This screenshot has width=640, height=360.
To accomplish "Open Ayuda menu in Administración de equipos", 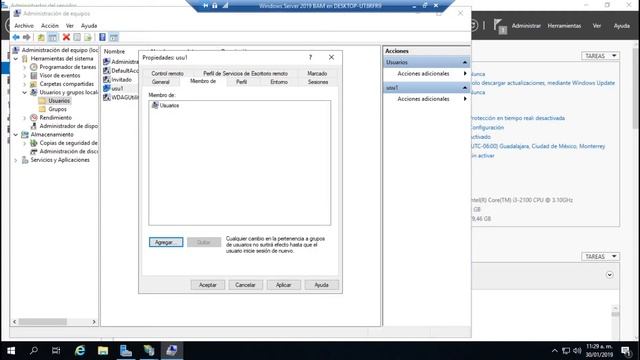I will pyautogui.click(x=89, y=26).
